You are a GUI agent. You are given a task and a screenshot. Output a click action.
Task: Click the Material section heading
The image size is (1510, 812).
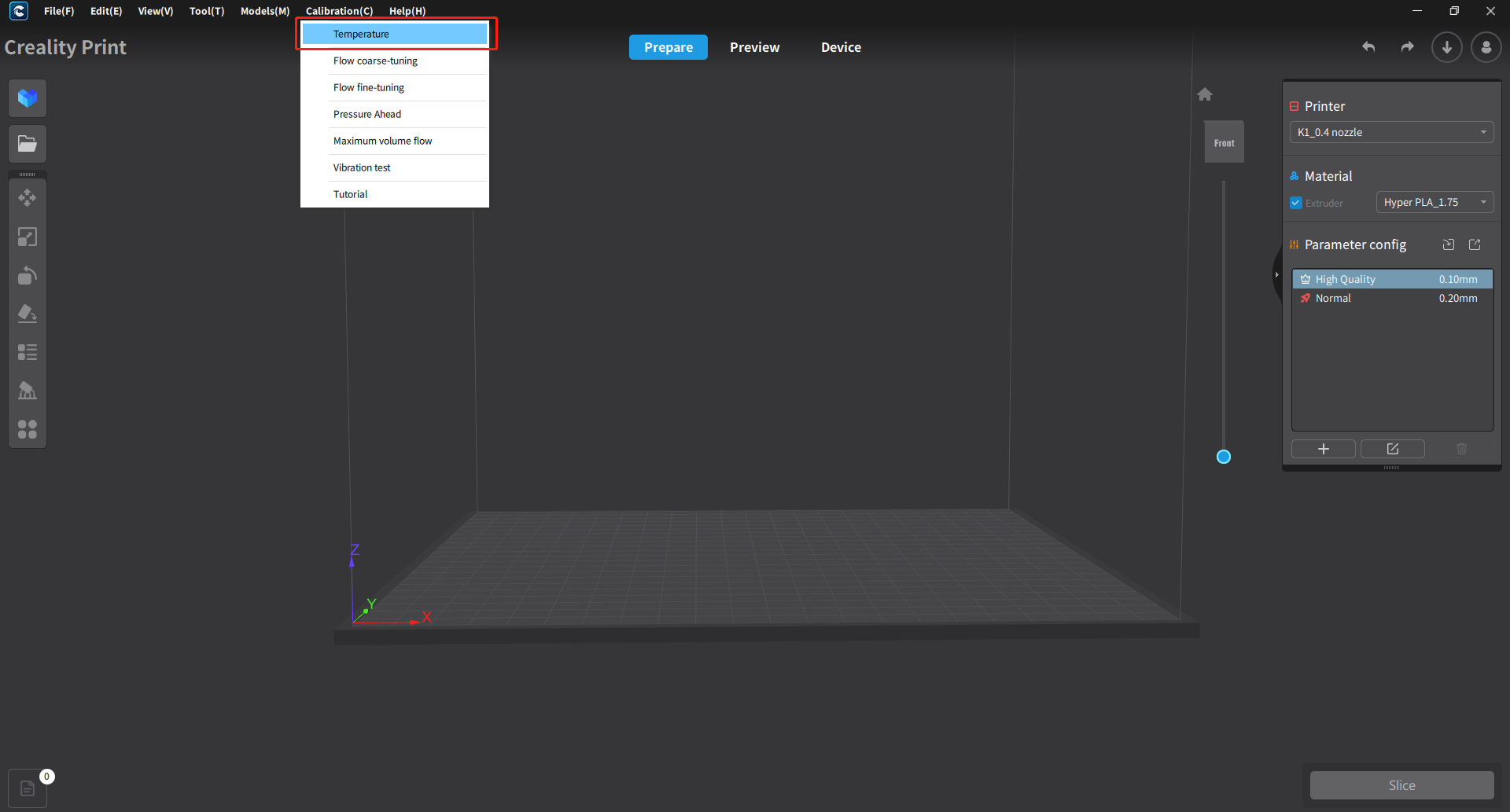click(x=1328, y=176)
